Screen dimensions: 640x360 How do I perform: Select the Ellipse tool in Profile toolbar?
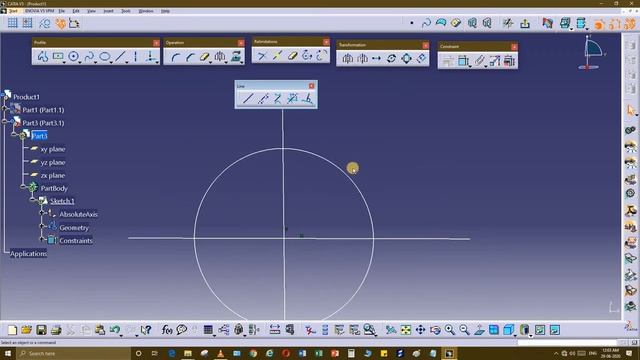click(x=104, y=56)
